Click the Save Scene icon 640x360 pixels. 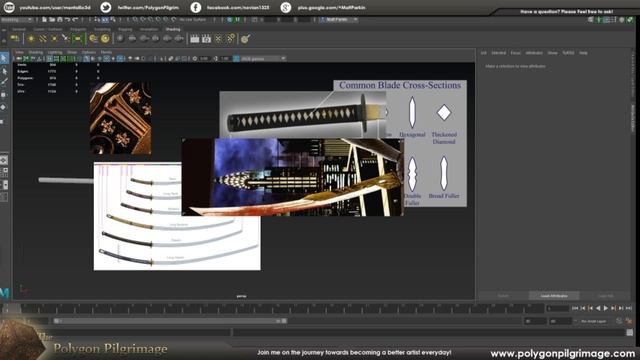point(60,20)
